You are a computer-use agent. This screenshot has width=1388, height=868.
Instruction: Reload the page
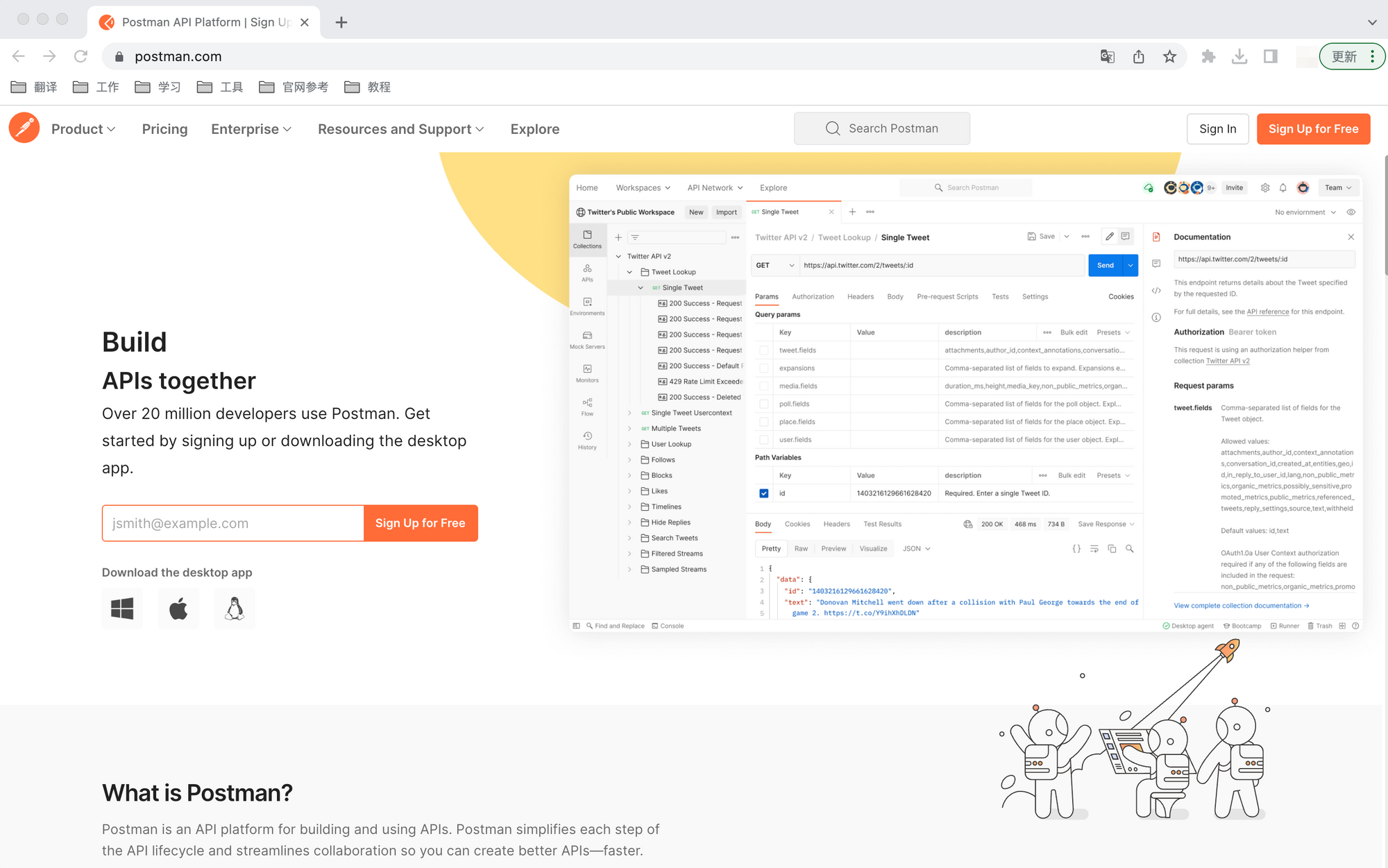[81, 56]
